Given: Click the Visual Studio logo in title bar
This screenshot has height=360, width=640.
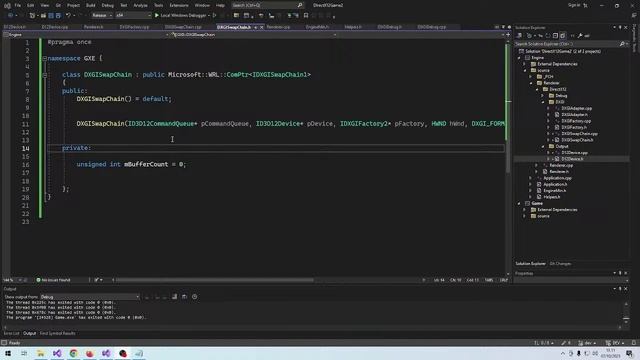Looking at the screenshot, I should (7, 5).
